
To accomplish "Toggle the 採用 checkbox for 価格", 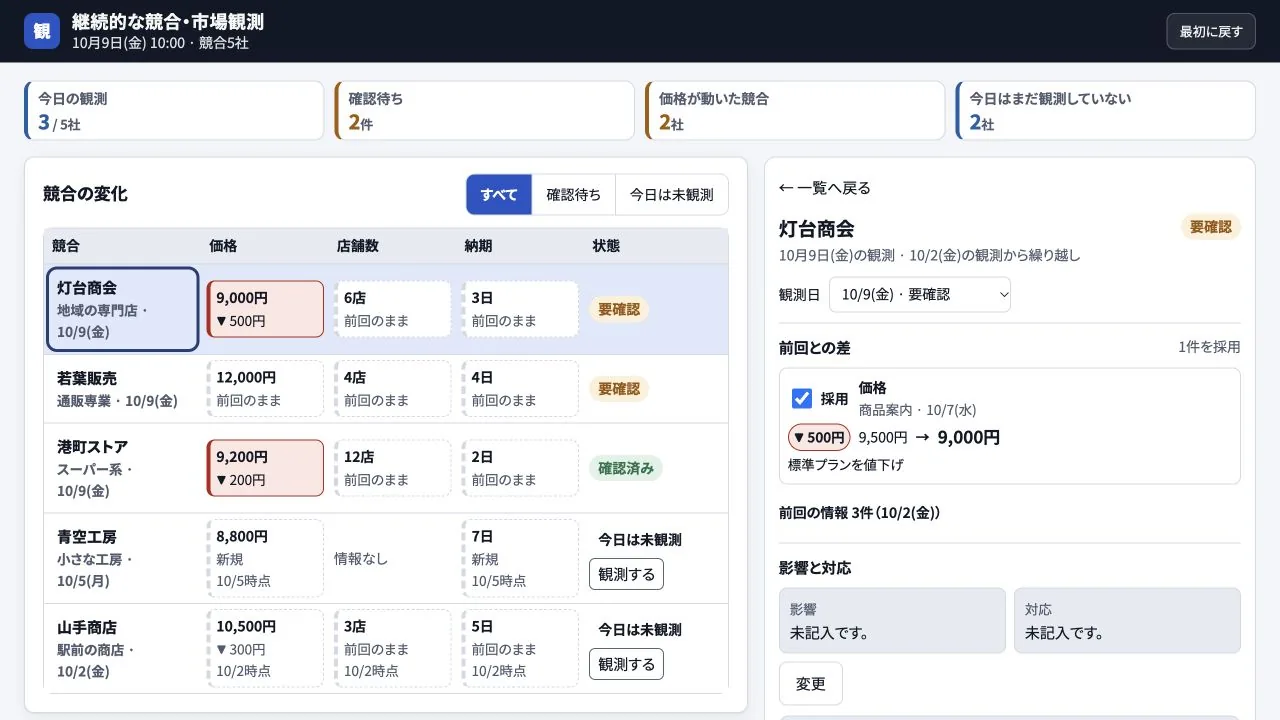I will coord(802,399).
